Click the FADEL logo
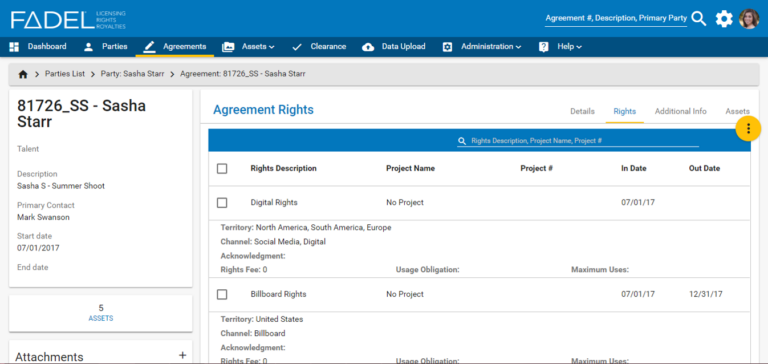 [x=68, y=20]
